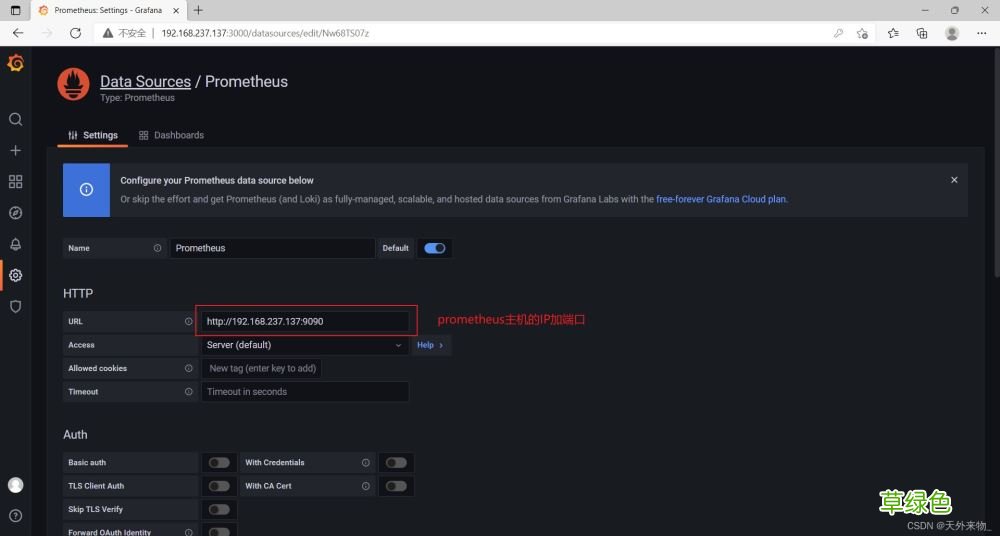Dismiss the info banner with X
The height and width of the screenshot is (536, 1000).
tap(954, 180)
